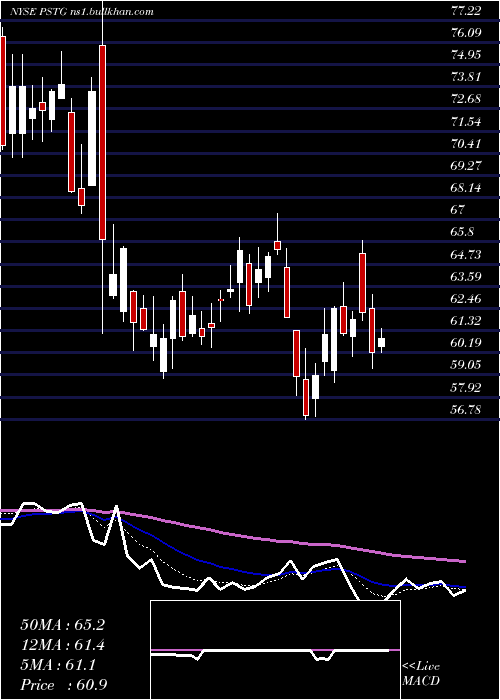Click the 67 price axis label

(x=458, y=210)
